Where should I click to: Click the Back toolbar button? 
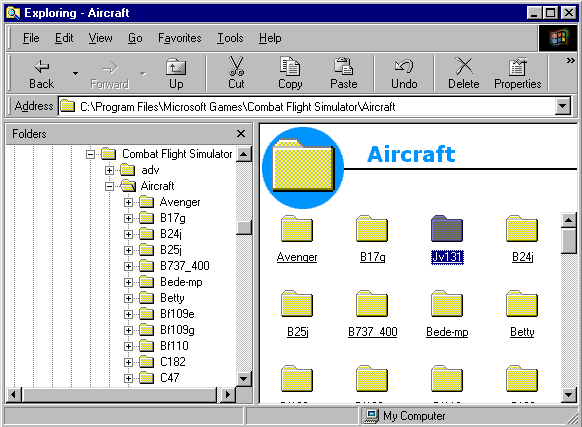(x=42, y=74)
